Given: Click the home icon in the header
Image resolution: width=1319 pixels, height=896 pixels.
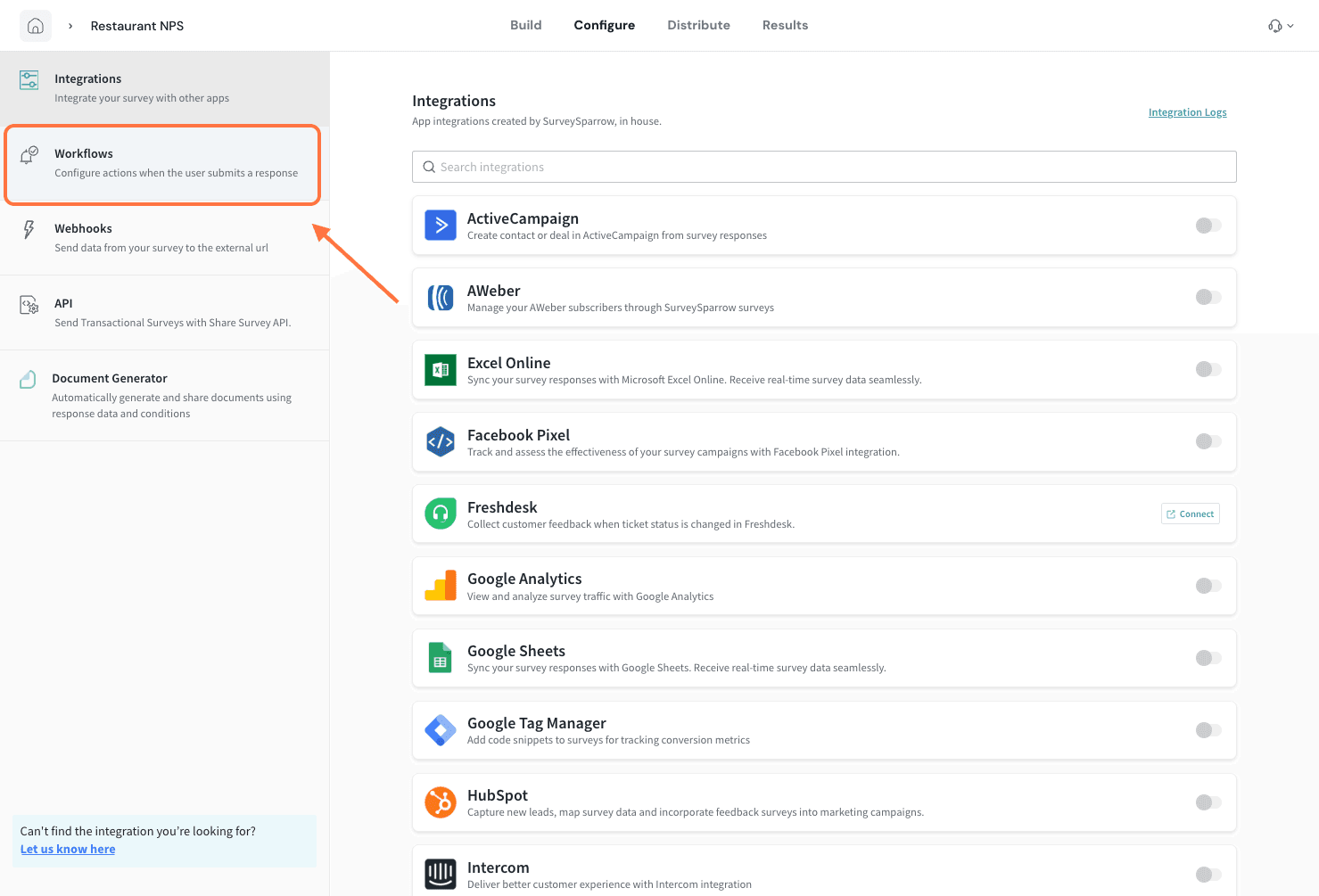Looking at the screenshot, I should click(x=36, y=26).
